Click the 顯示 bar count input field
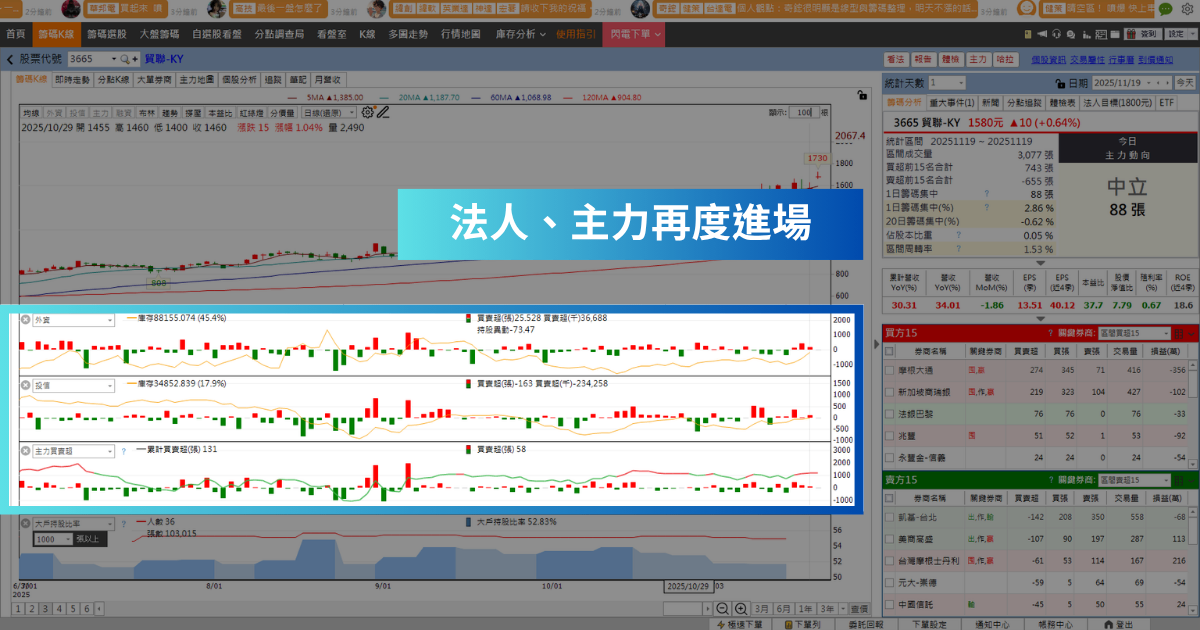 point(803,113)
